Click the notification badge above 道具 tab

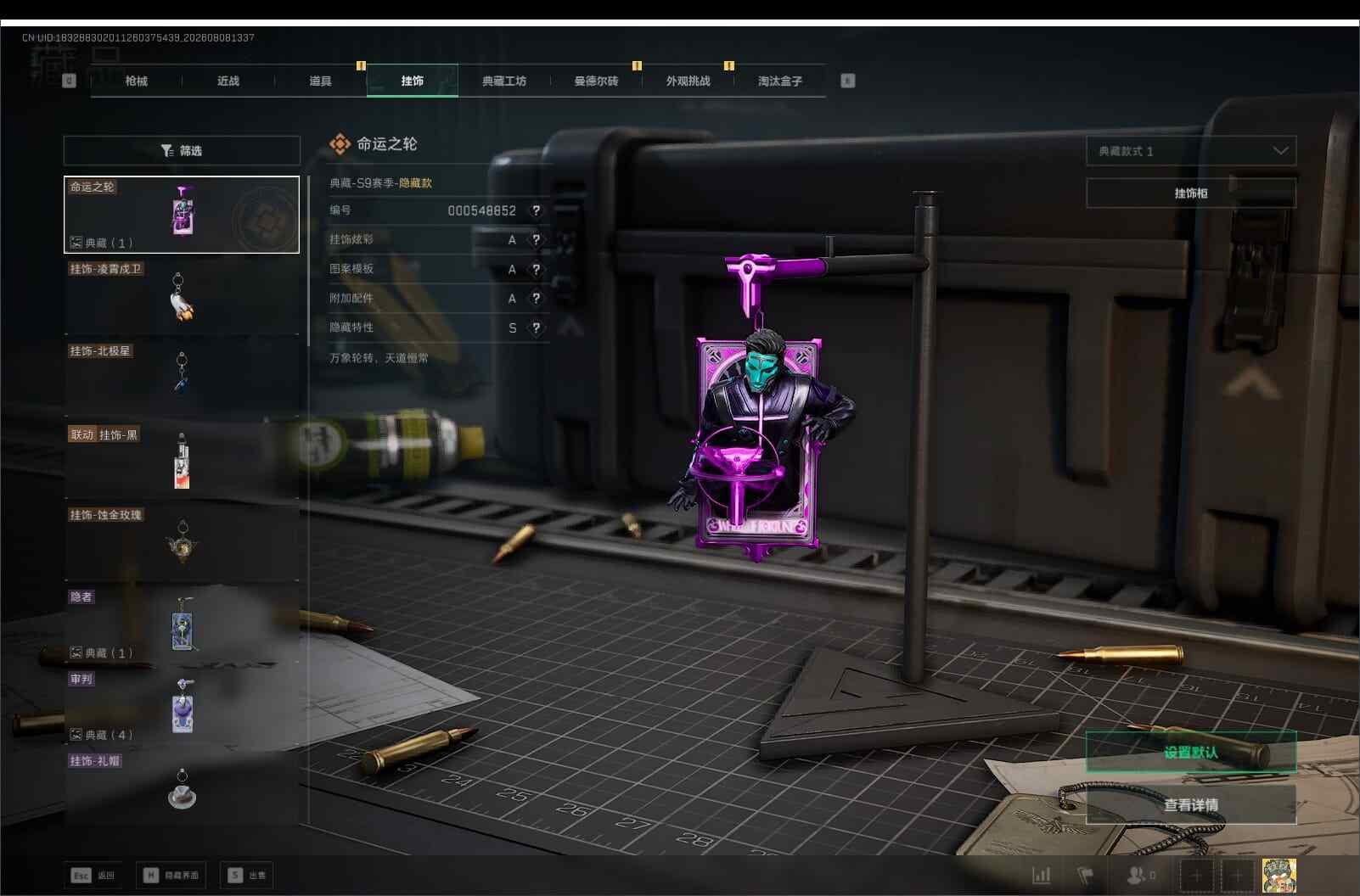click(361, 65)
